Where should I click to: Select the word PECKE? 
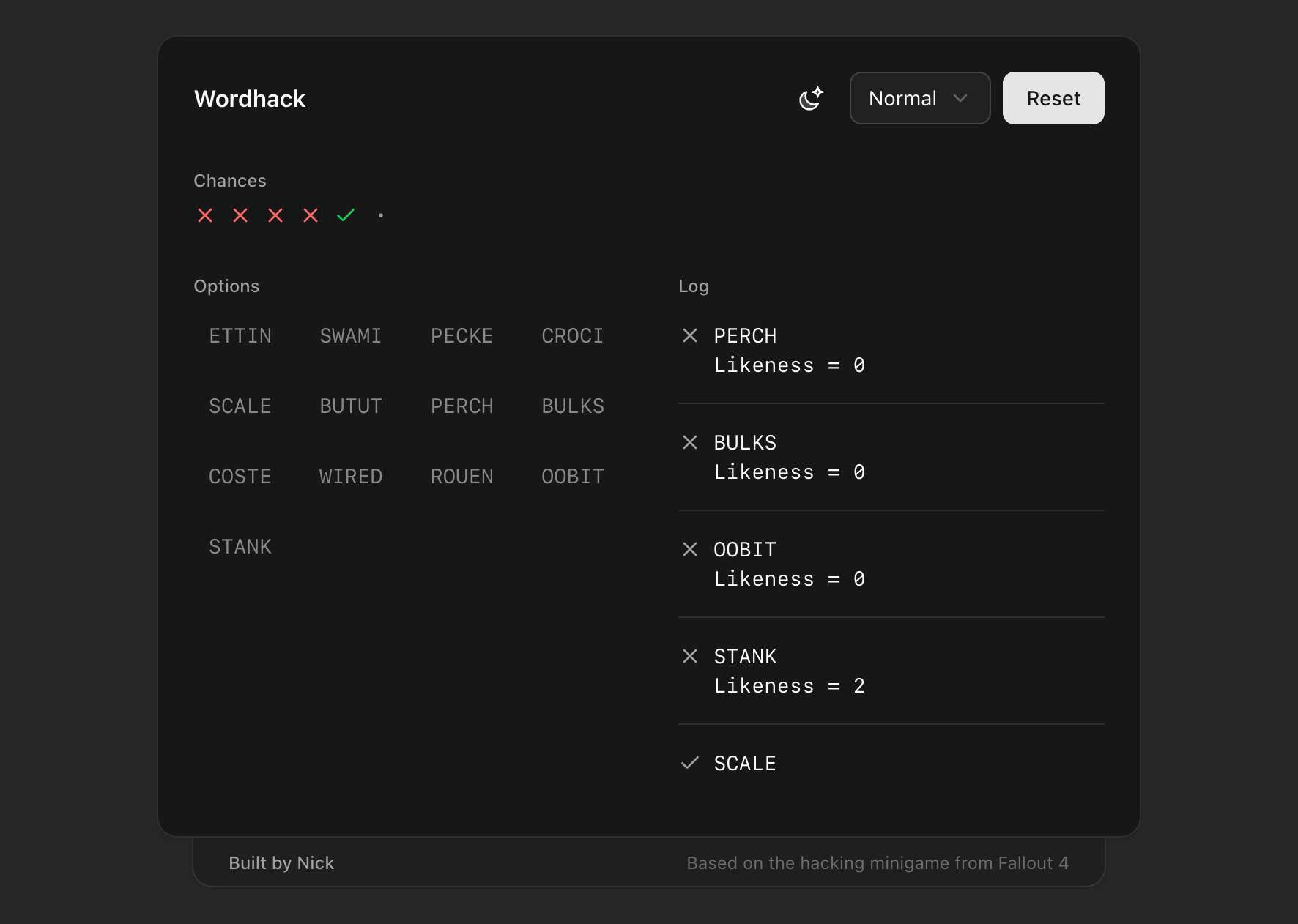click(461, 336)
